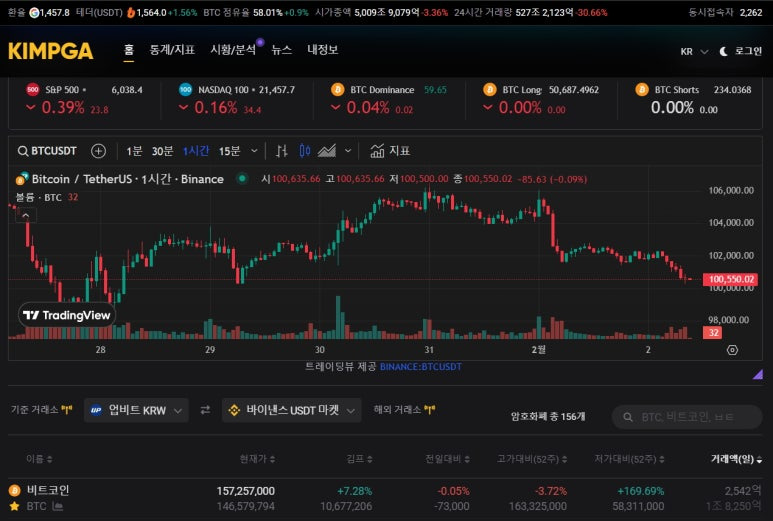Click the 기준 거래소 filter icon

(x=67, y=410)
